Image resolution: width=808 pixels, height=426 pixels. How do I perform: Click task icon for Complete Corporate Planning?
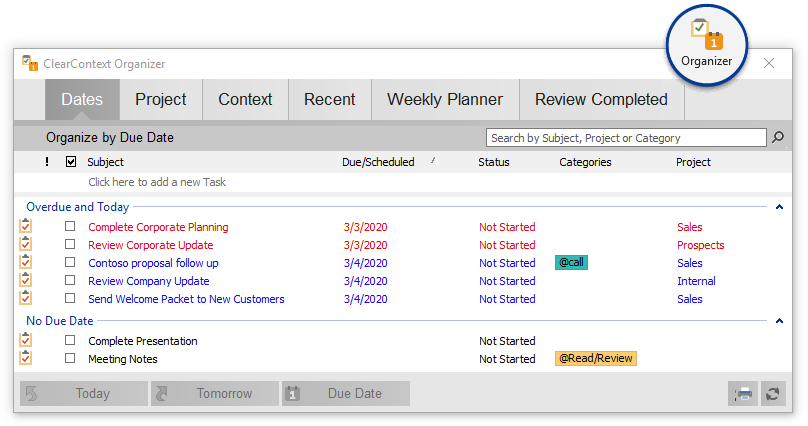25,226
